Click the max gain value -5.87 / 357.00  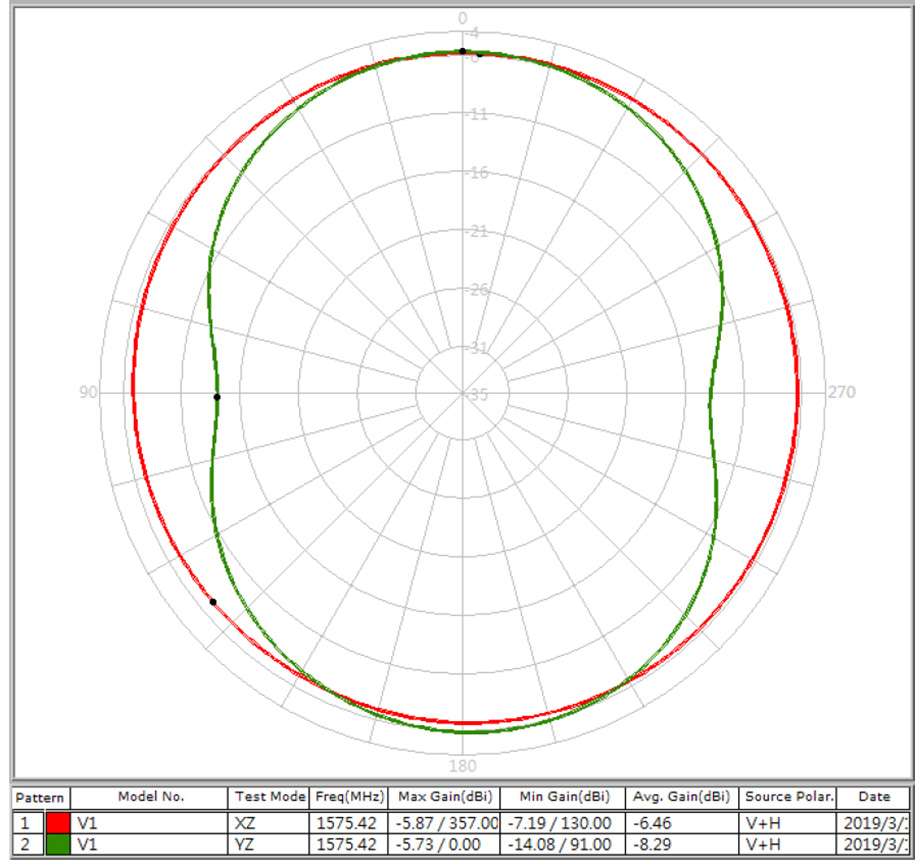[445, 823]
